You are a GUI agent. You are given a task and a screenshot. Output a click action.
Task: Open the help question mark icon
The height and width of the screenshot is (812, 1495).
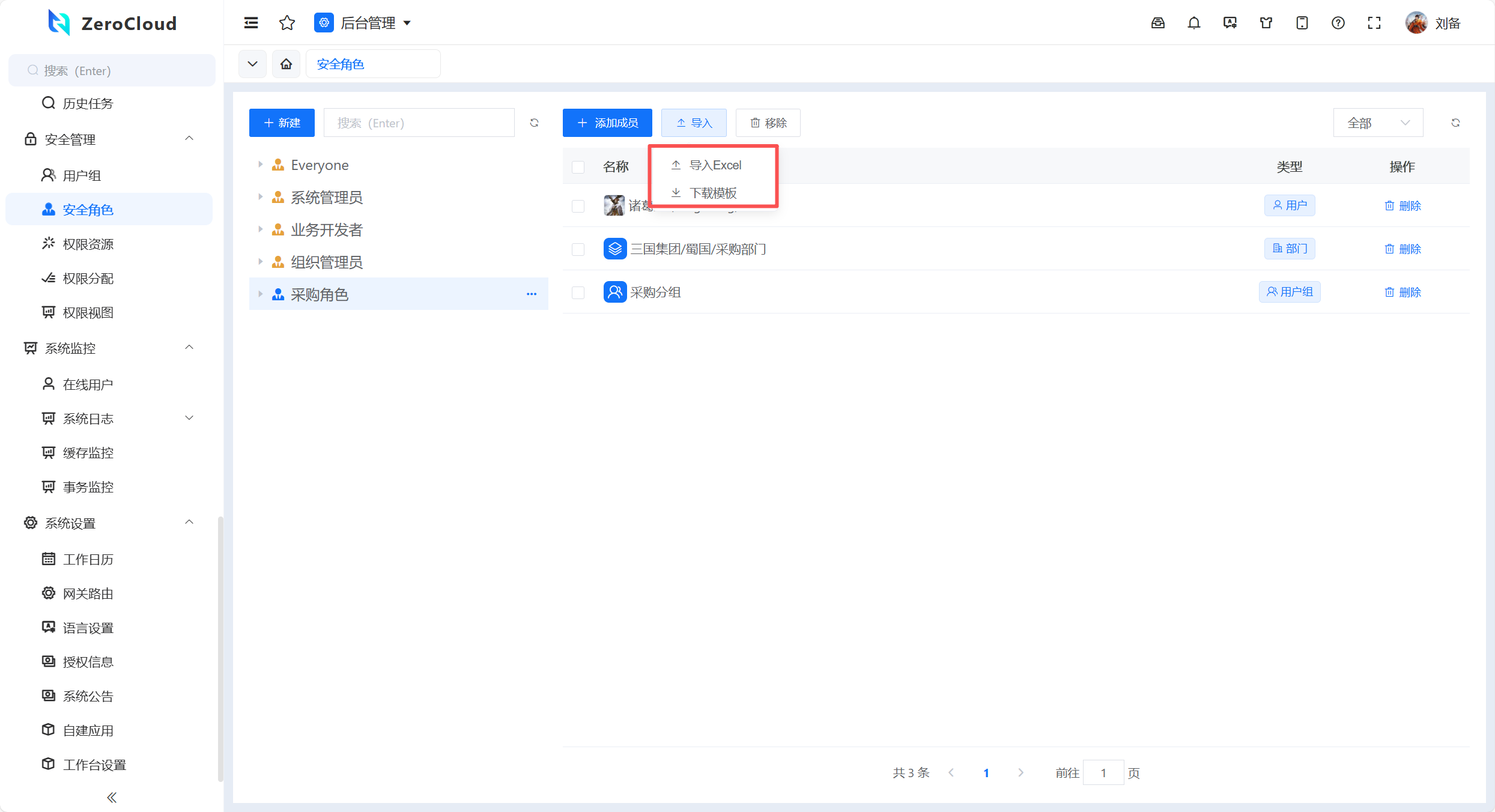pyautogui.click(x=1338, y=23)
